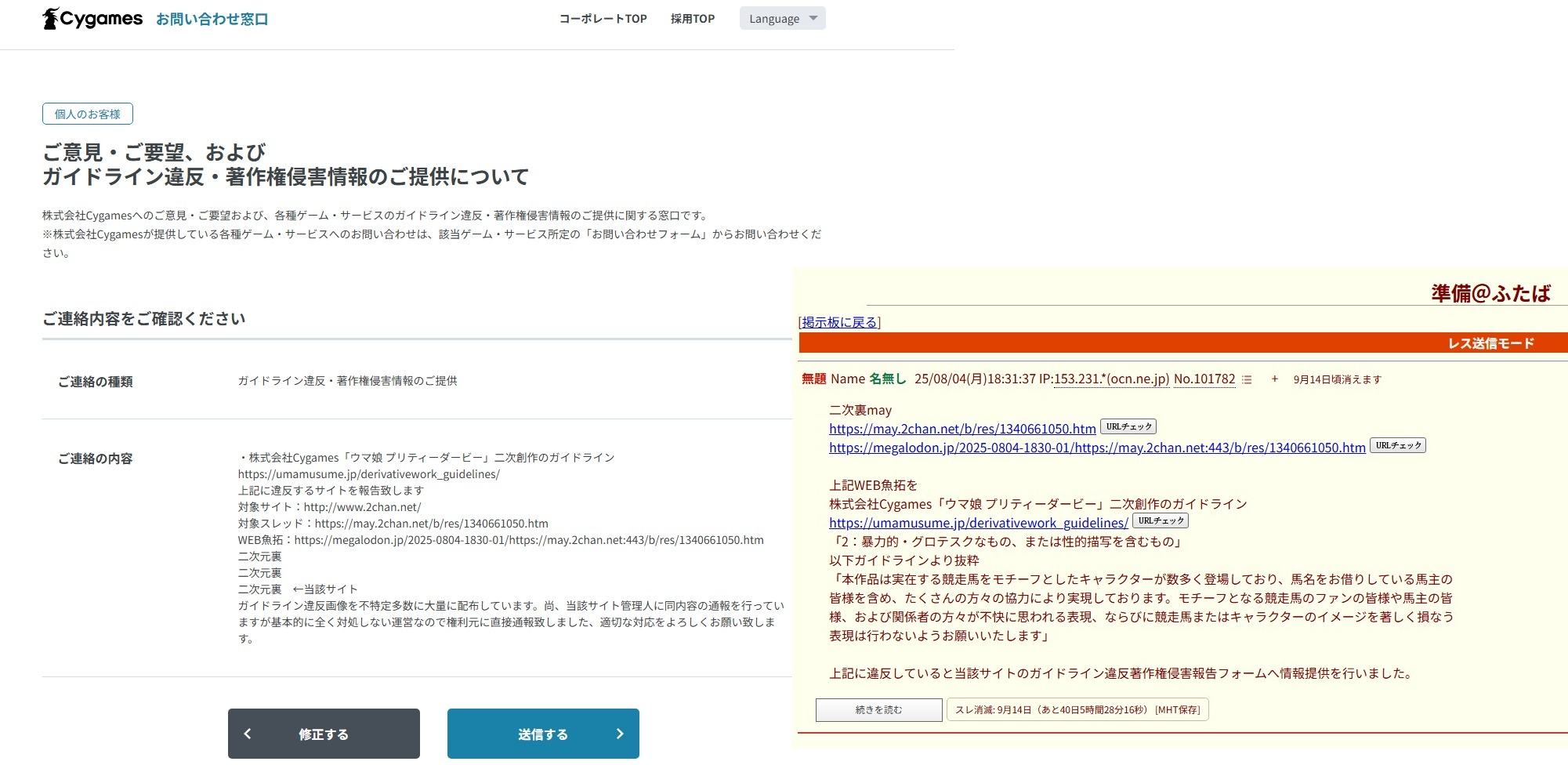Click the 準備@ふたば board title

(1490, 293)
